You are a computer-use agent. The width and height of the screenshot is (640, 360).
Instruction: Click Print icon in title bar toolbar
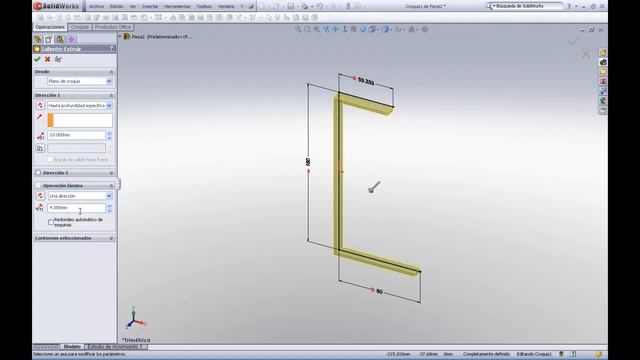pos(304,6)
